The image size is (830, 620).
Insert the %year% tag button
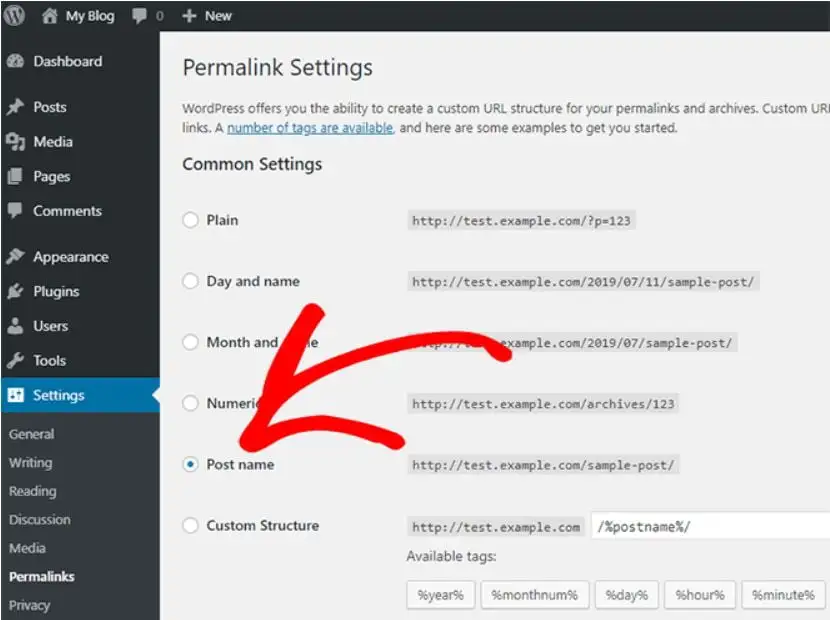point(440,595)
